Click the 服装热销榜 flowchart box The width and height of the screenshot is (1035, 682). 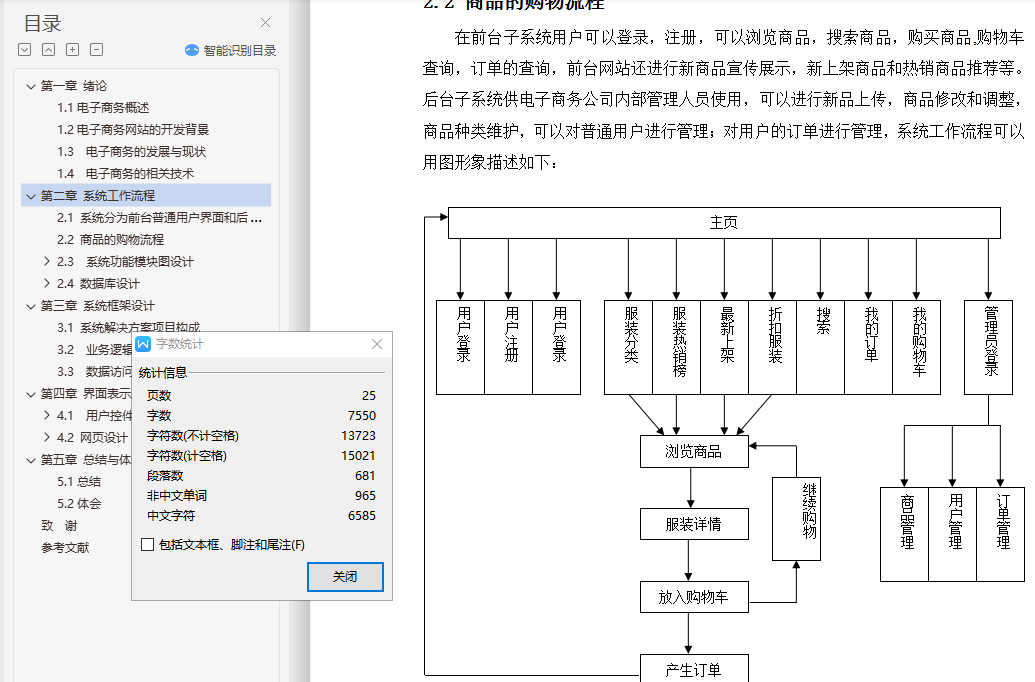click(x=677, y=347)
